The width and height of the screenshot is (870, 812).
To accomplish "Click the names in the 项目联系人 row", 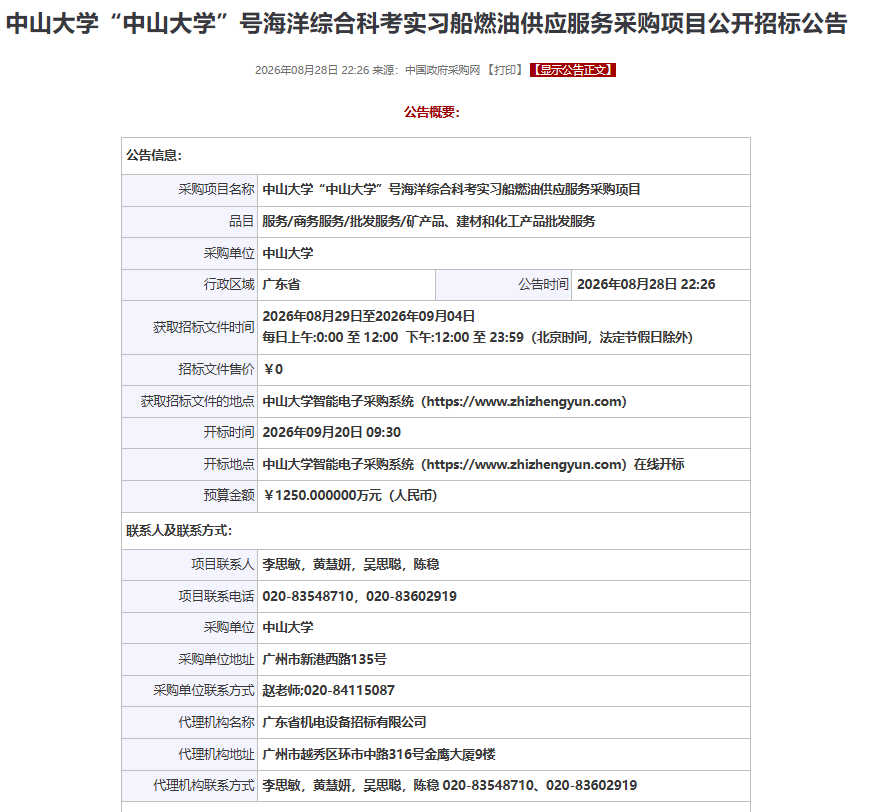I will coord(350,565).
